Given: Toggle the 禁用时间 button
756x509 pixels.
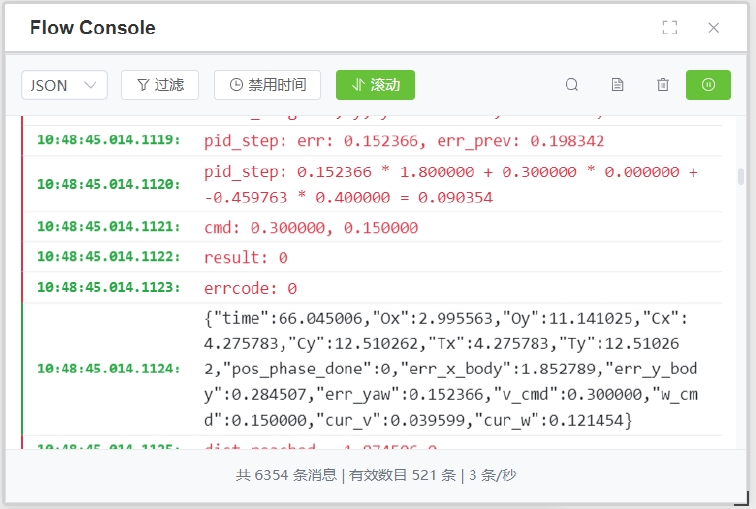Looking at the screenshot, I should pos(268,85).
